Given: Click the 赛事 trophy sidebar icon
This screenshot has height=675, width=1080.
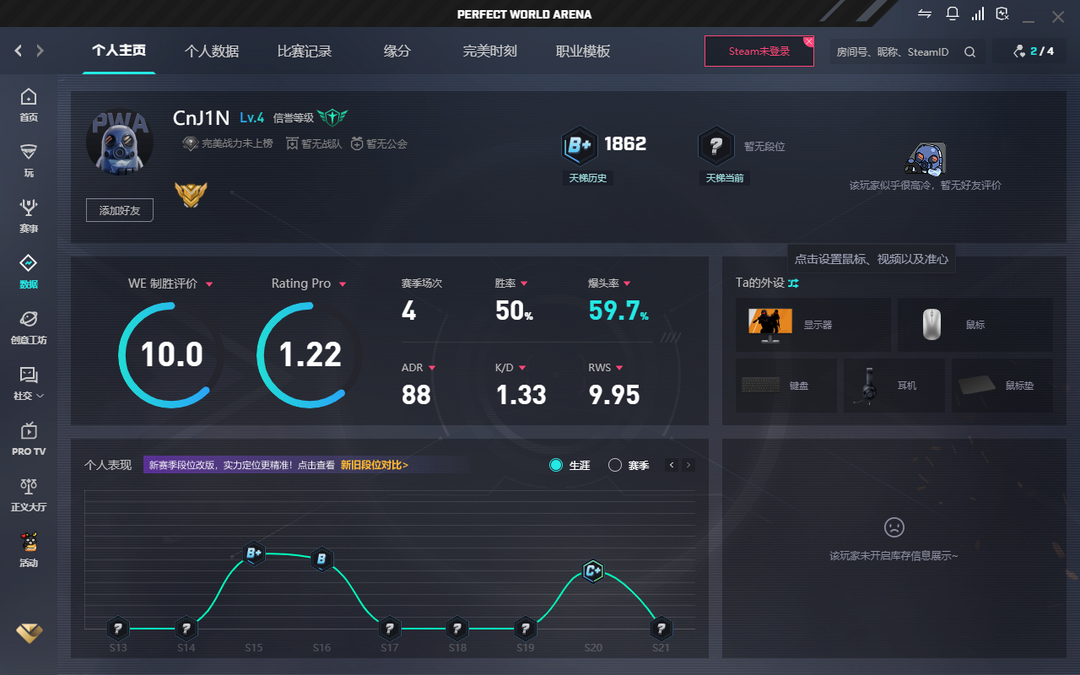Looking at the screenshot, I should pyautogui.click(x=28, y=214).
